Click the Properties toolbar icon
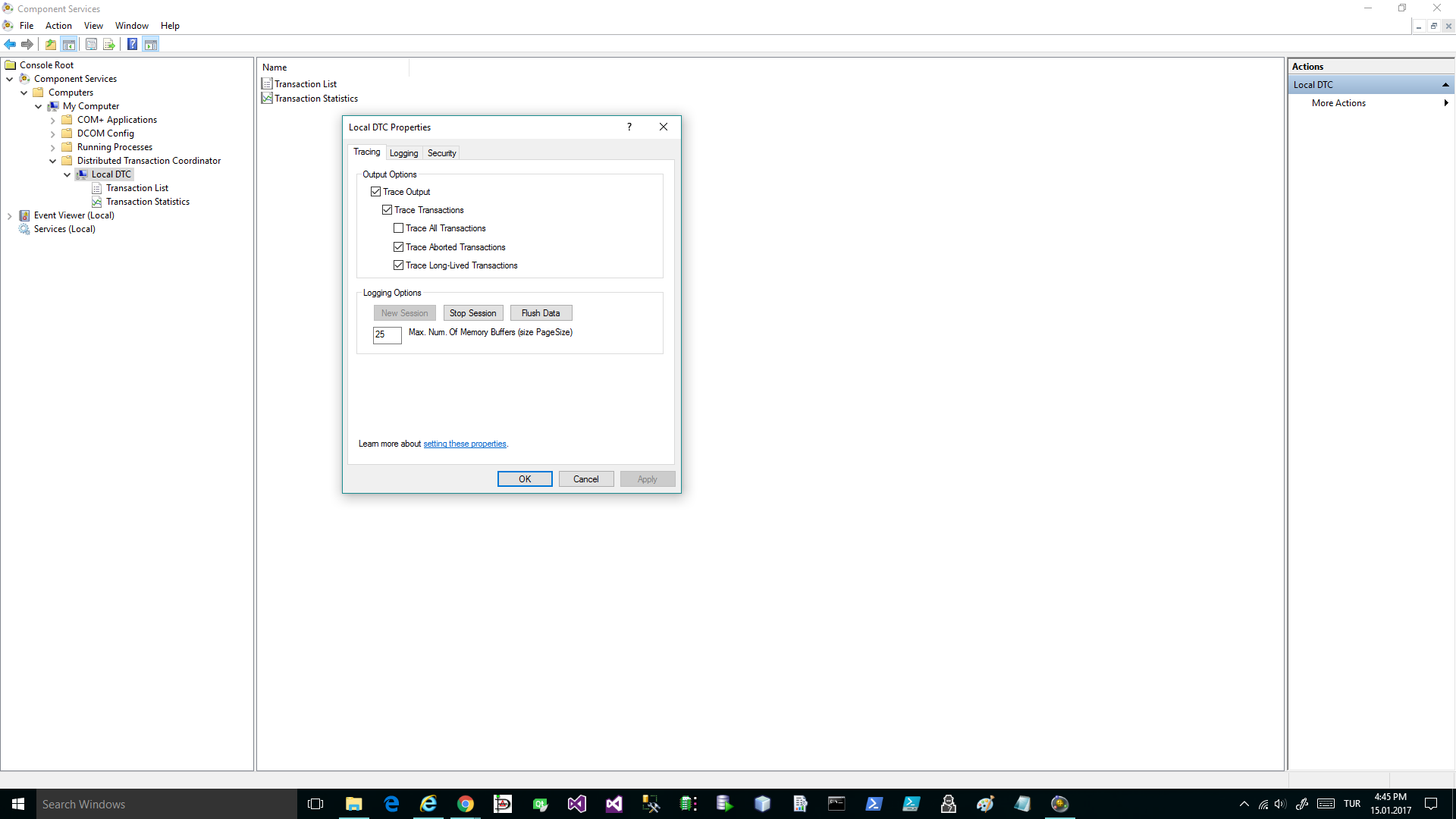Screen dimensions: 1456x819 [91, 44]
